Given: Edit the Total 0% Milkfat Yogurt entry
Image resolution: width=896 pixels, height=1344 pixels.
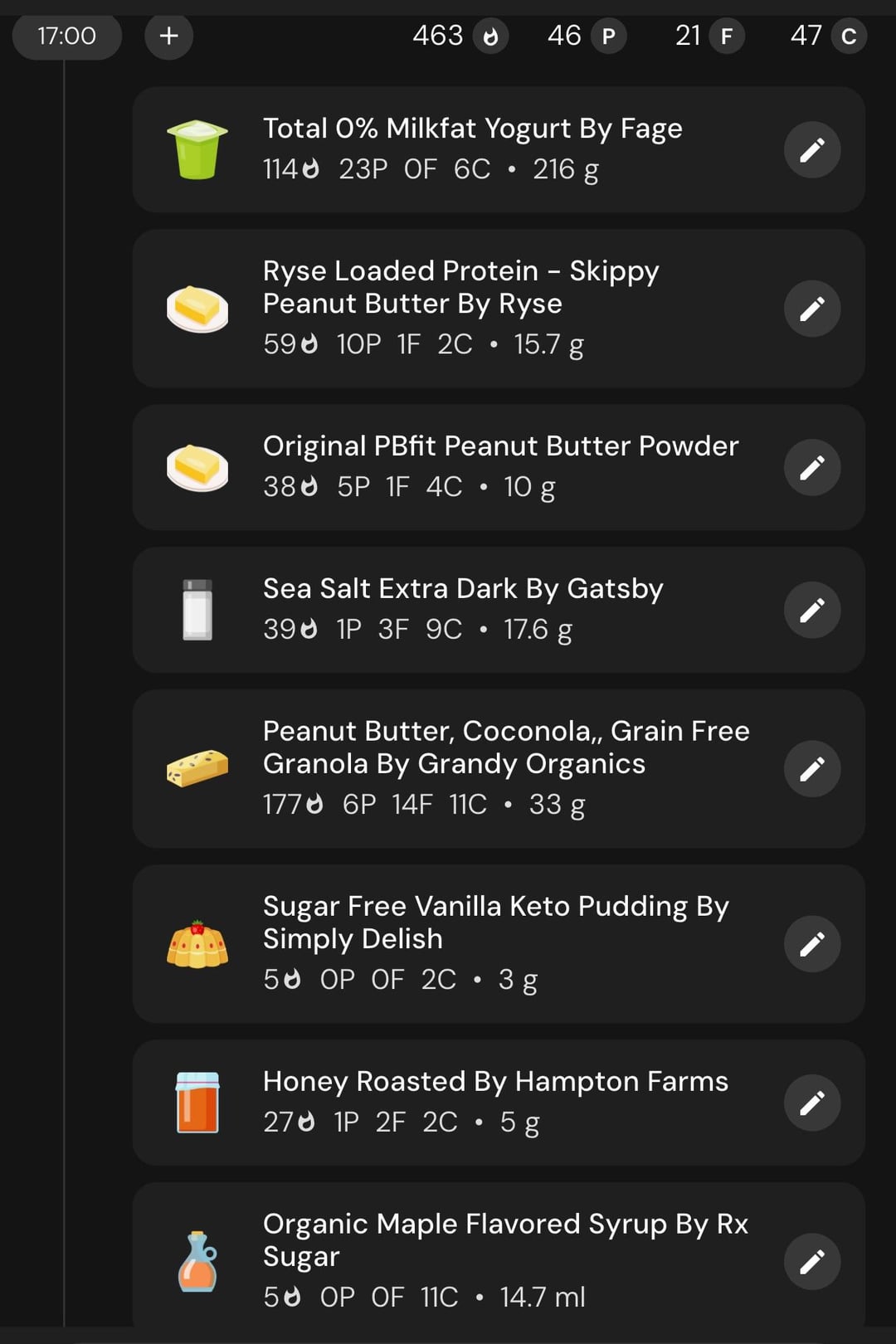Looking at the screenshot, I should (x=812, y=150).
